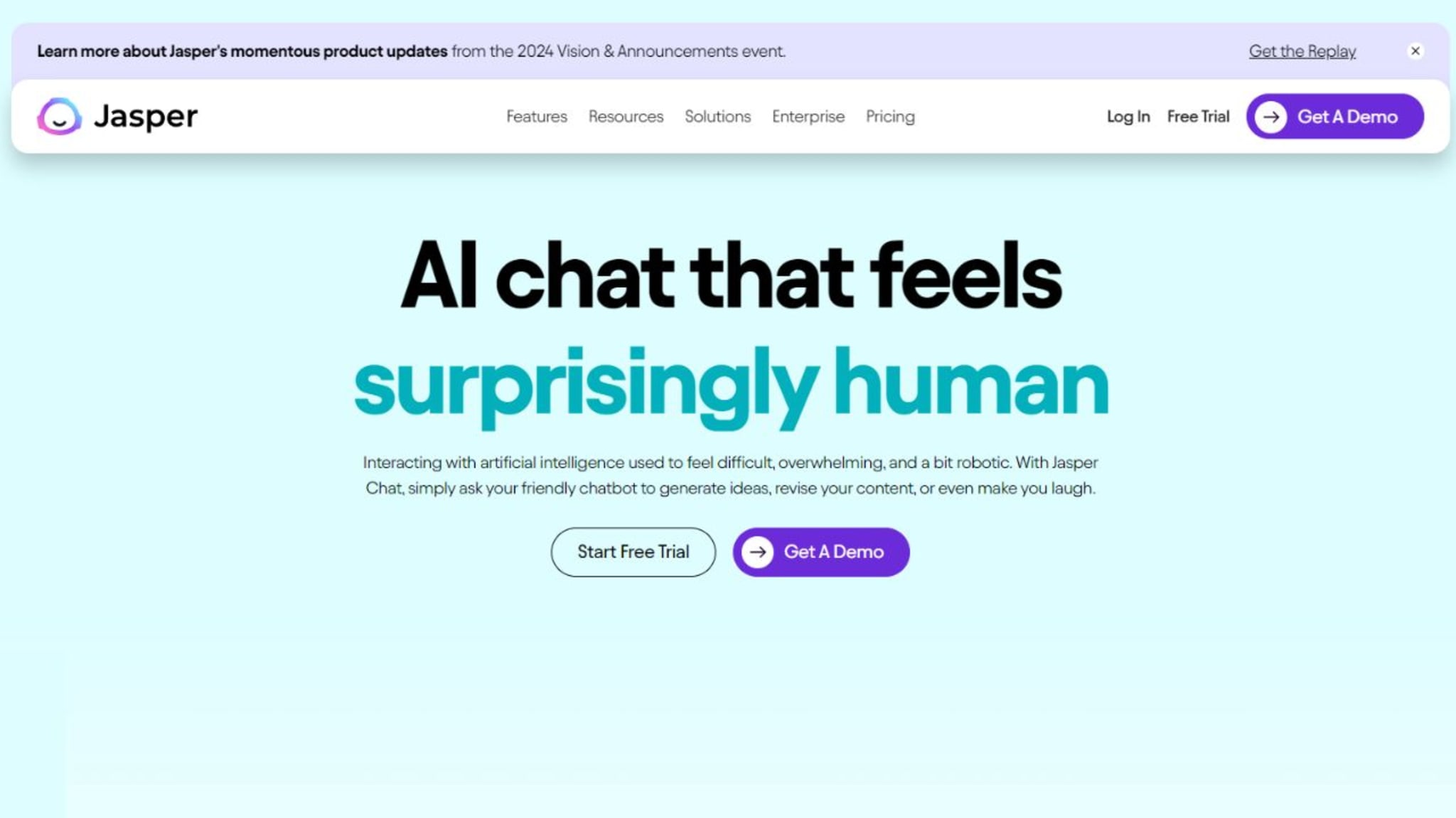Click the Solutions dropdown in navbar
Screen dimensions: 1456x818
point(717,116)
